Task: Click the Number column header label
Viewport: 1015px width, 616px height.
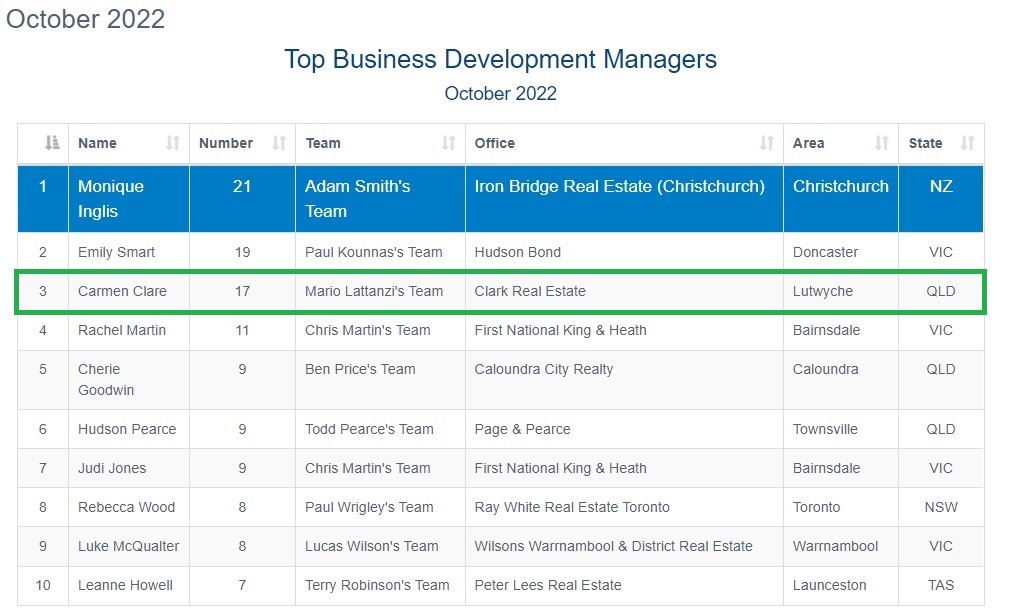Action: point(226,143)
